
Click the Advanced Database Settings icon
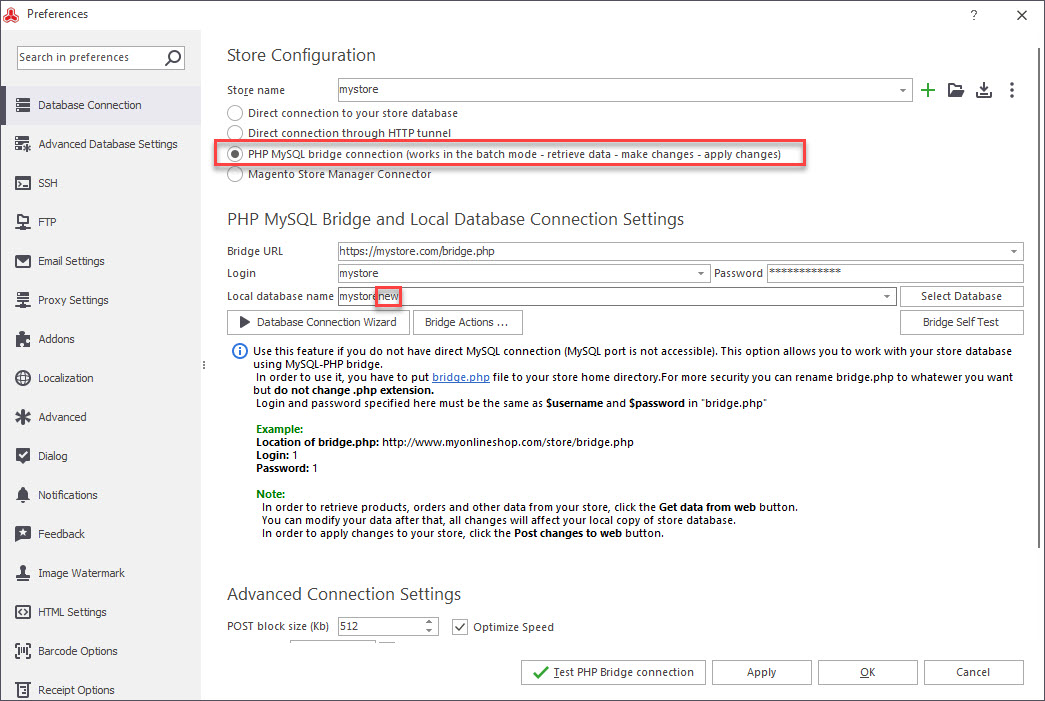(x=23, y=144)
